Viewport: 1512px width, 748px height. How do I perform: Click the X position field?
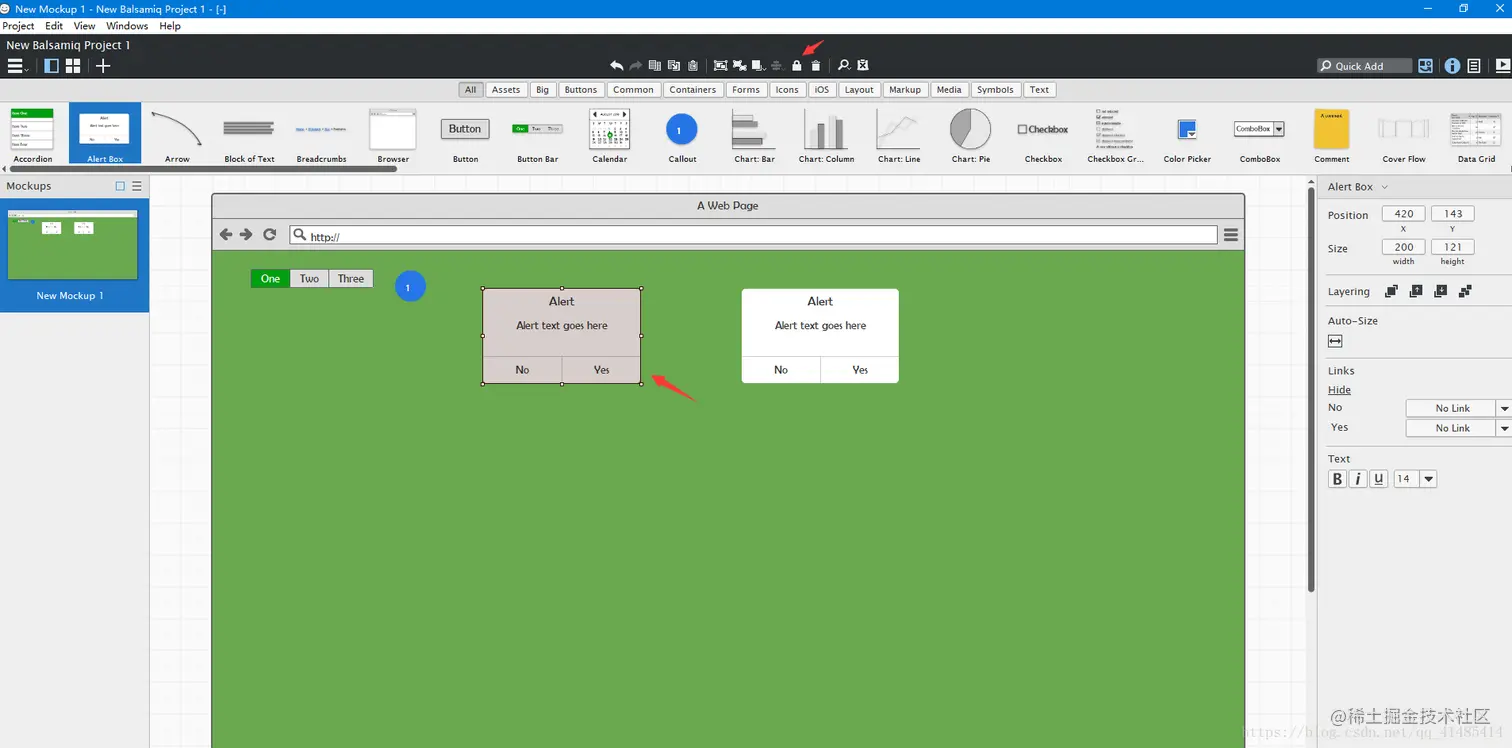pos(1404,214)
